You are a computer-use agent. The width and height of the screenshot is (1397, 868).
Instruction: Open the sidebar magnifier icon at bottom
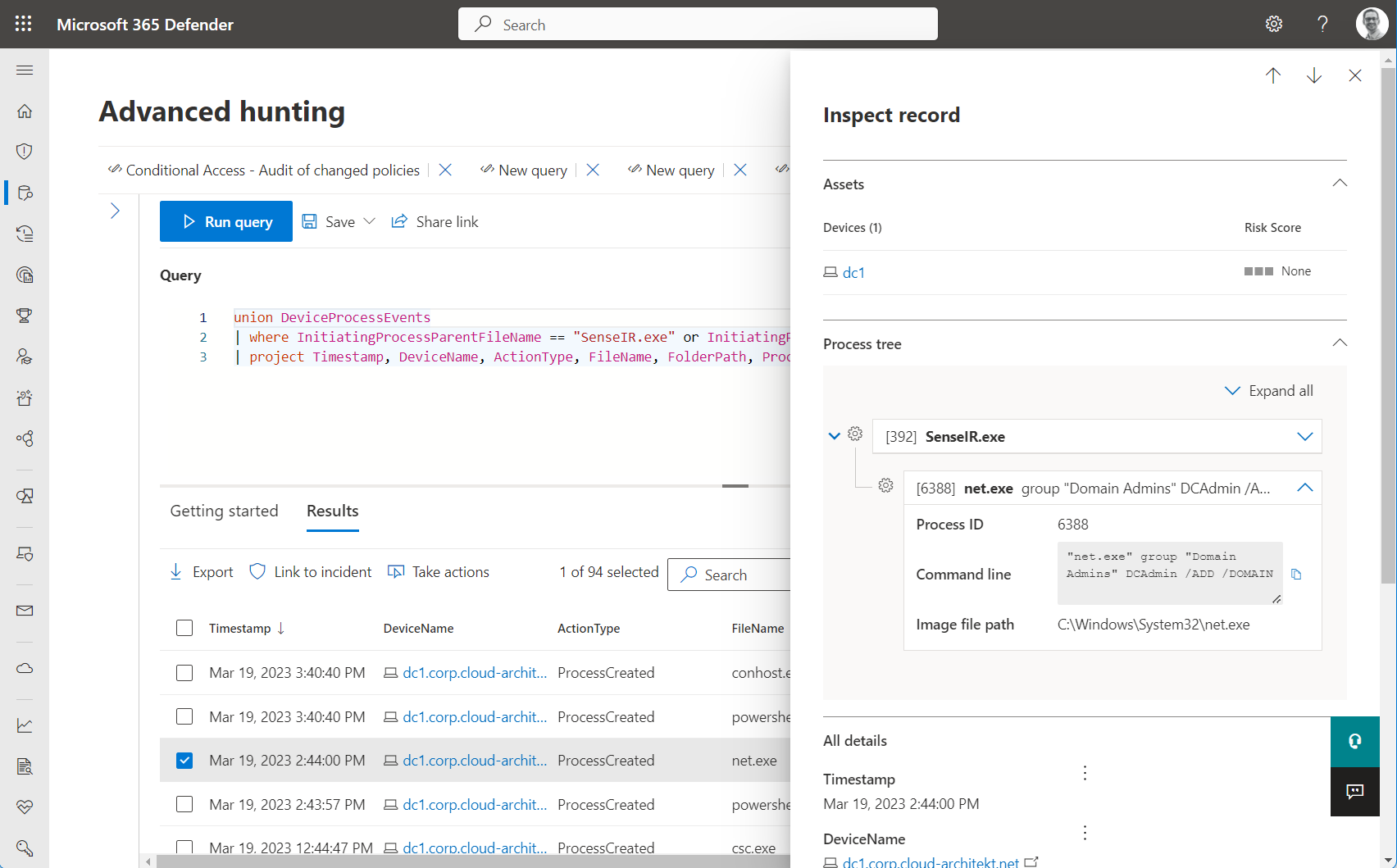(25, 848)
